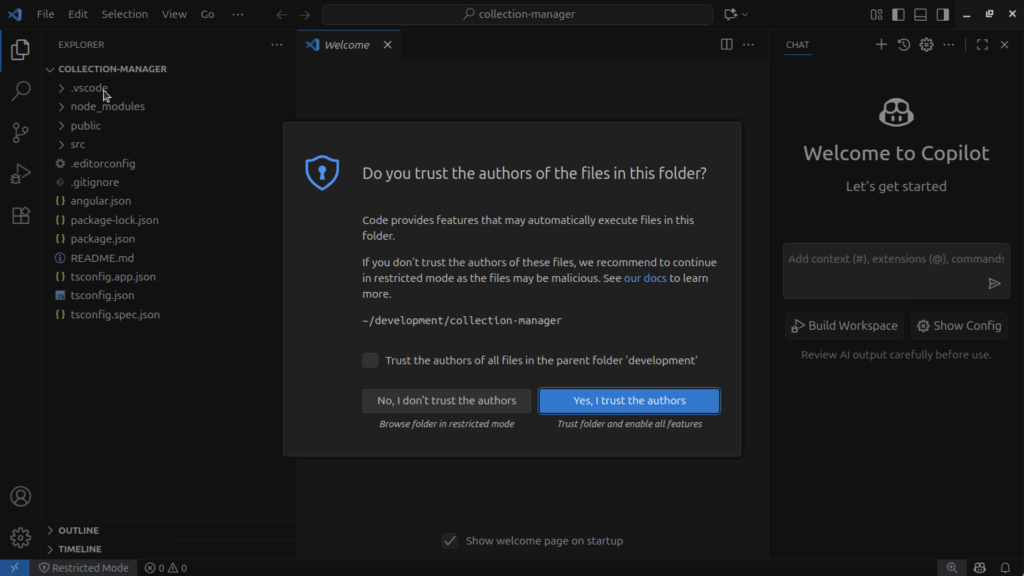Open the Search view in activity bar
This screenshot has width=1024, height=576.
20,91
